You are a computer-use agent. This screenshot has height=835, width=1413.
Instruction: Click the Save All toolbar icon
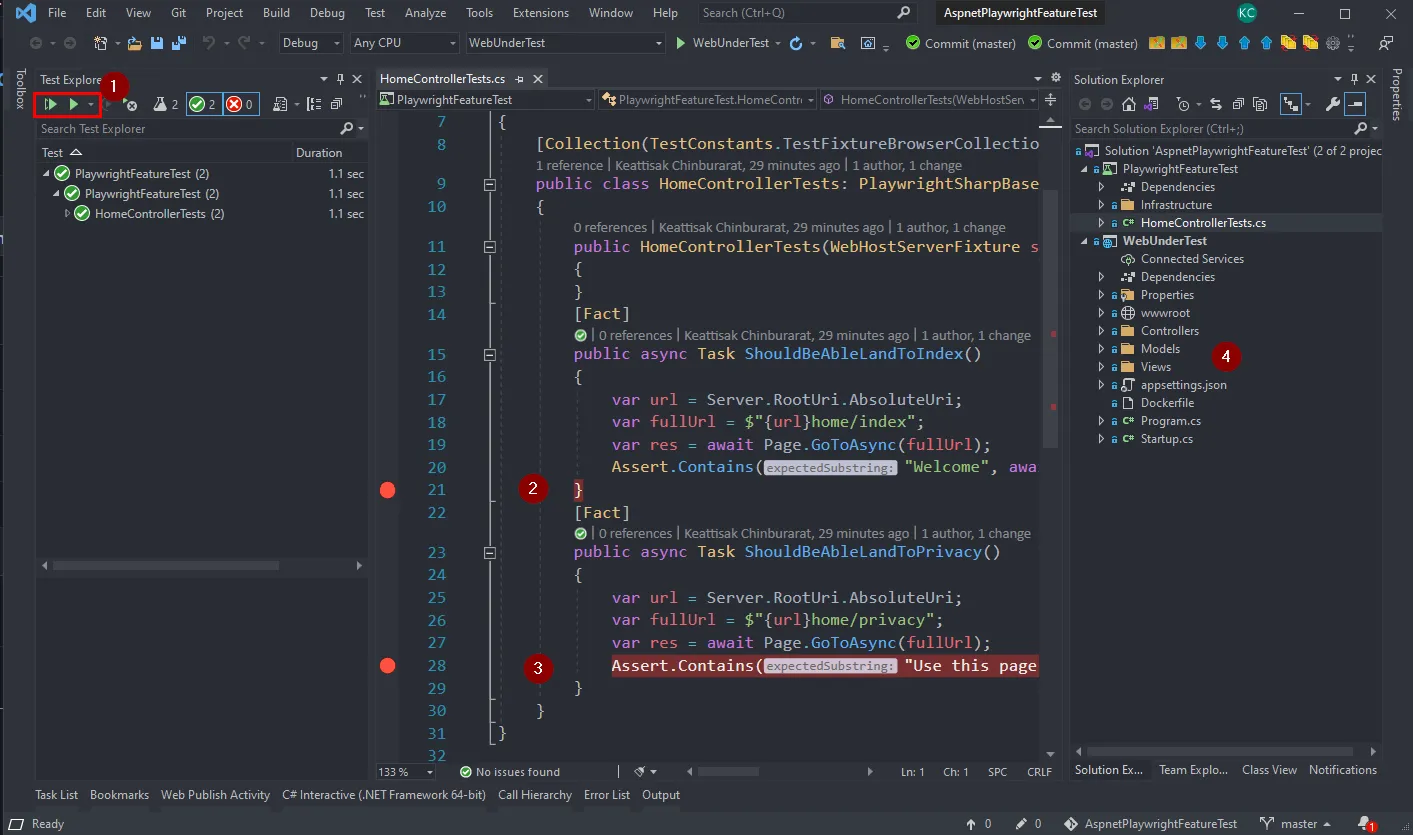click(x=178, y=43)
